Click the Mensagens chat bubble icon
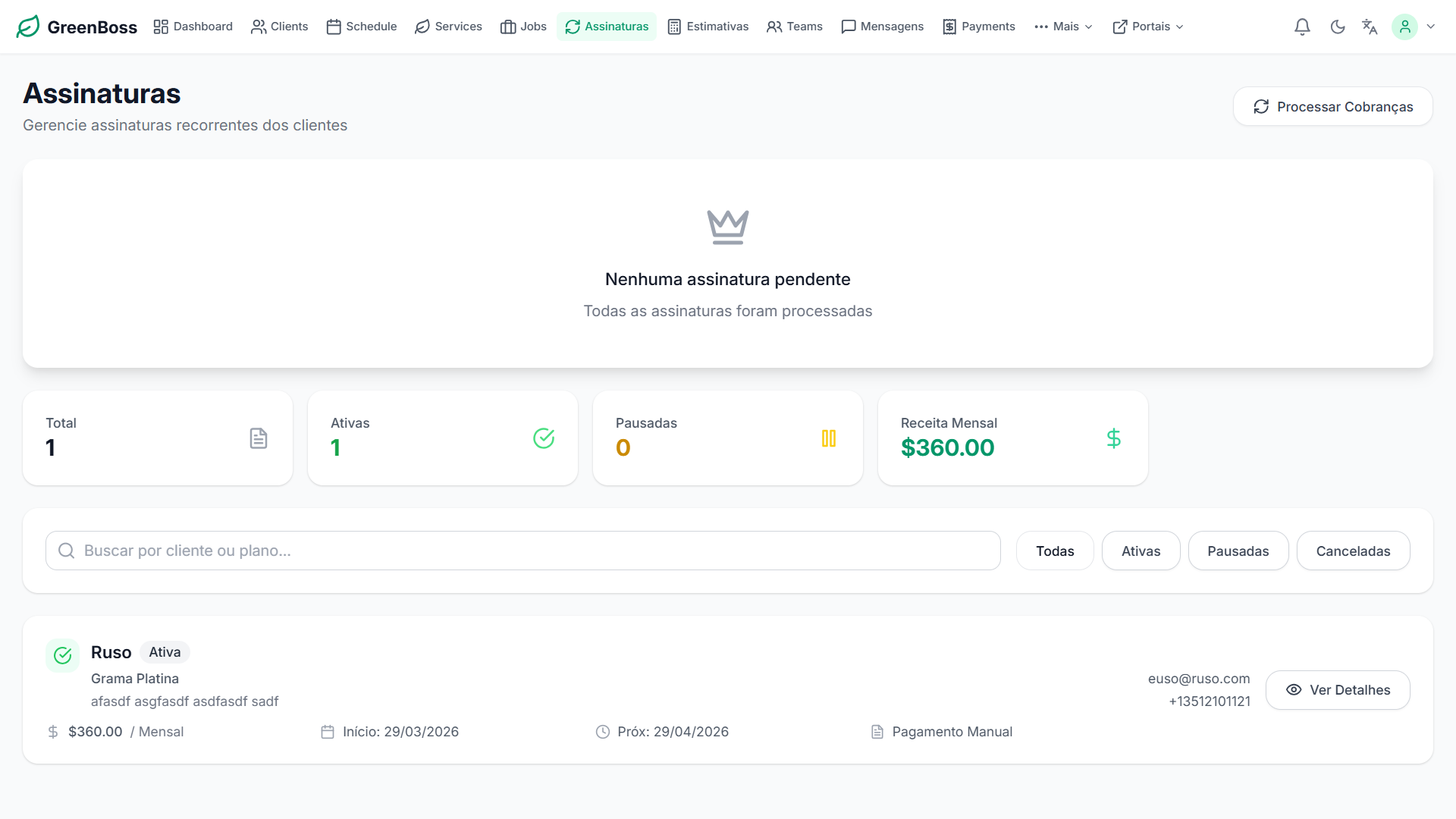 point(849,27)
